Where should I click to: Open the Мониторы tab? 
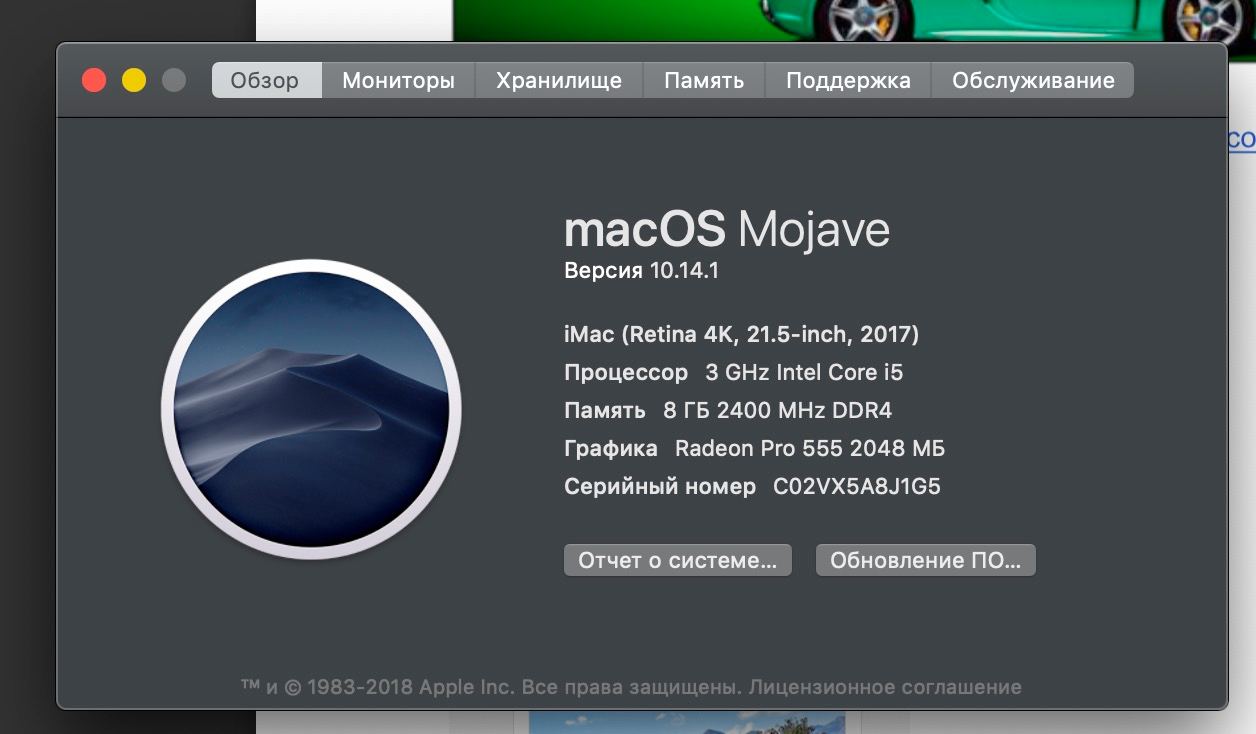(398, 80)
